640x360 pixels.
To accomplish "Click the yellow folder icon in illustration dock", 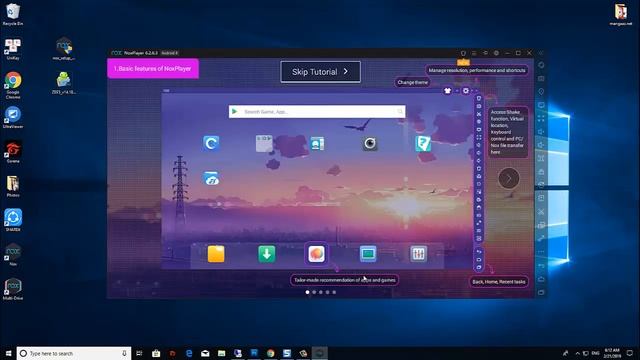I will coord(216,254).
